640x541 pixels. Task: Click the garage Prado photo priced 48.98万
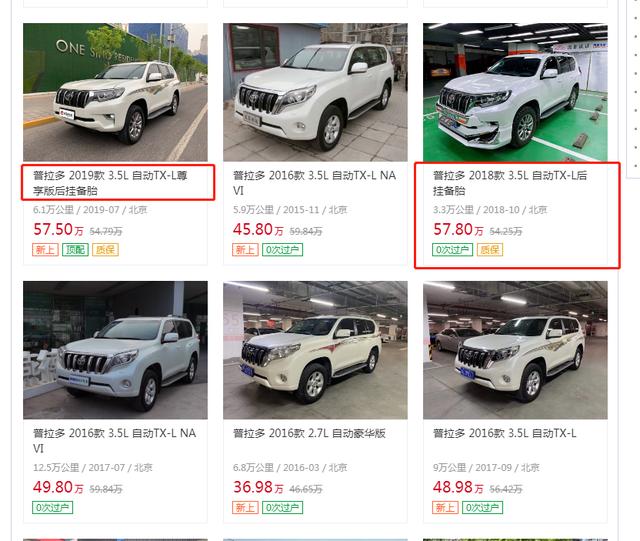[515, 350]
